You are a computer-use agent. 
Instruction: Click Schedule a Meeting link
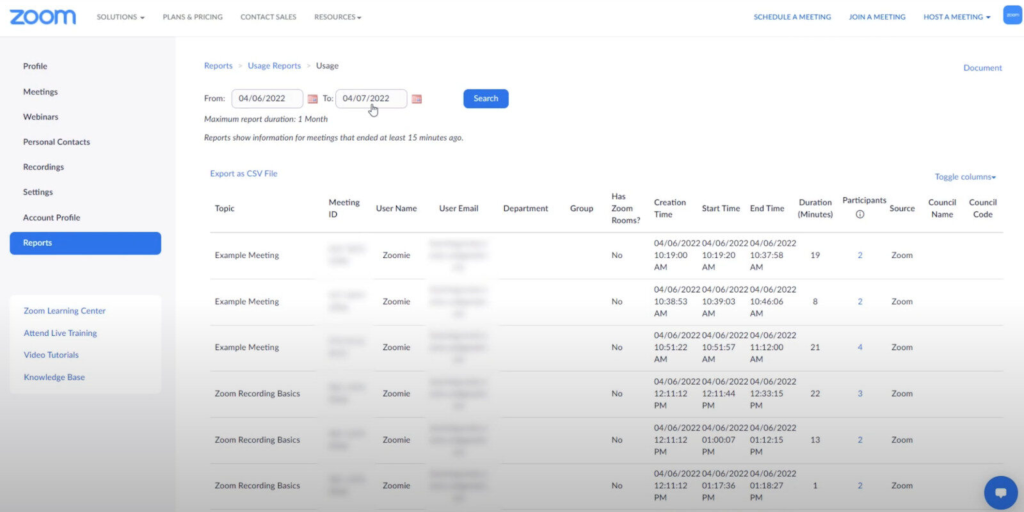point(792,17)
